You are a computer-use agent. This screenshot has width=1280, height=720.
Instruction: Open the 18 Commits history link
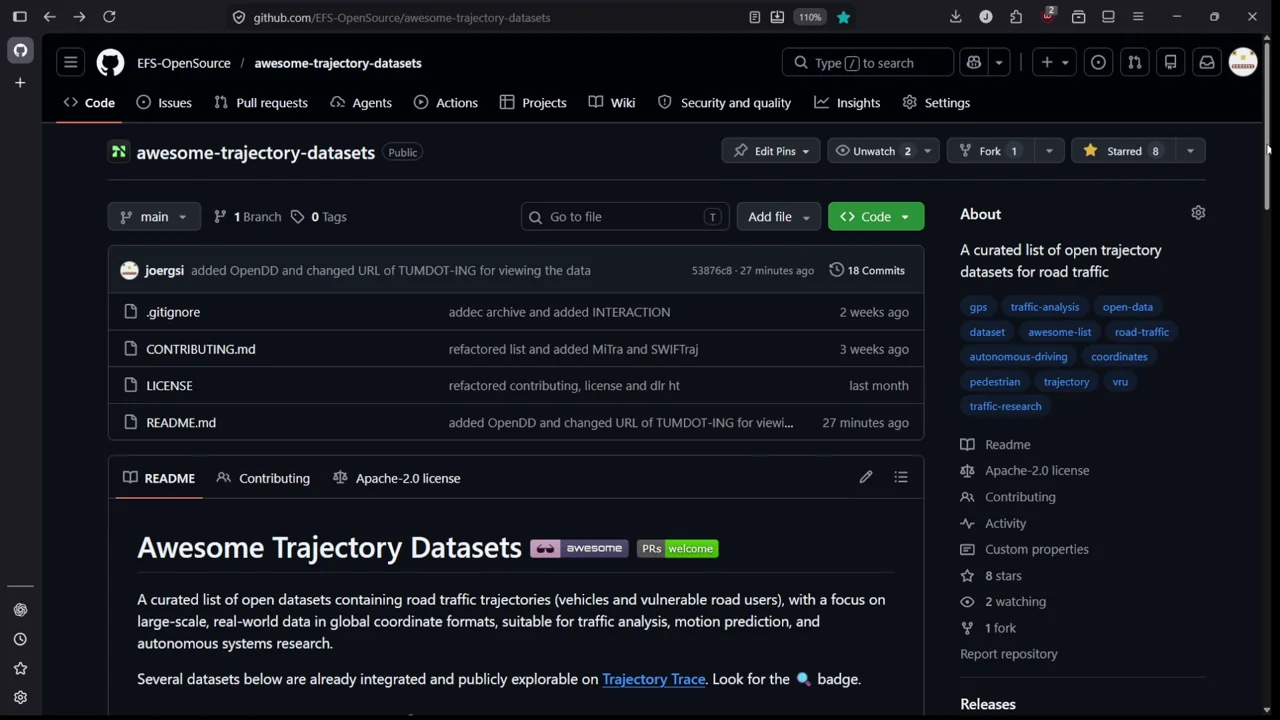point(866,270)
